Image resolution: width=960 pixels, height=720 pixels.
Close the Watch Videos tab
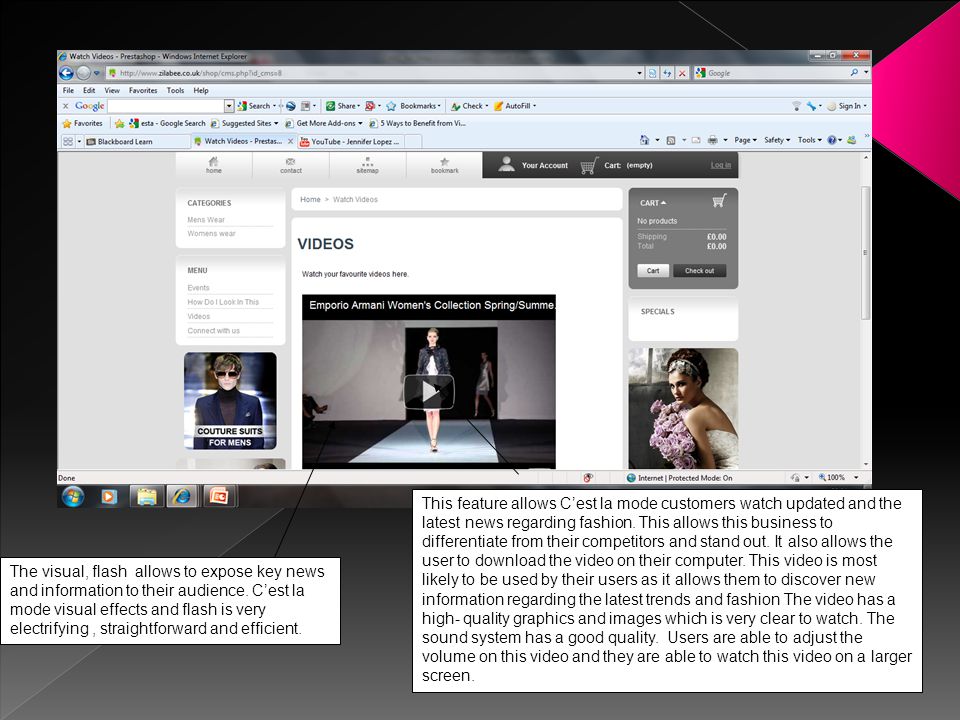pos(290,141)
